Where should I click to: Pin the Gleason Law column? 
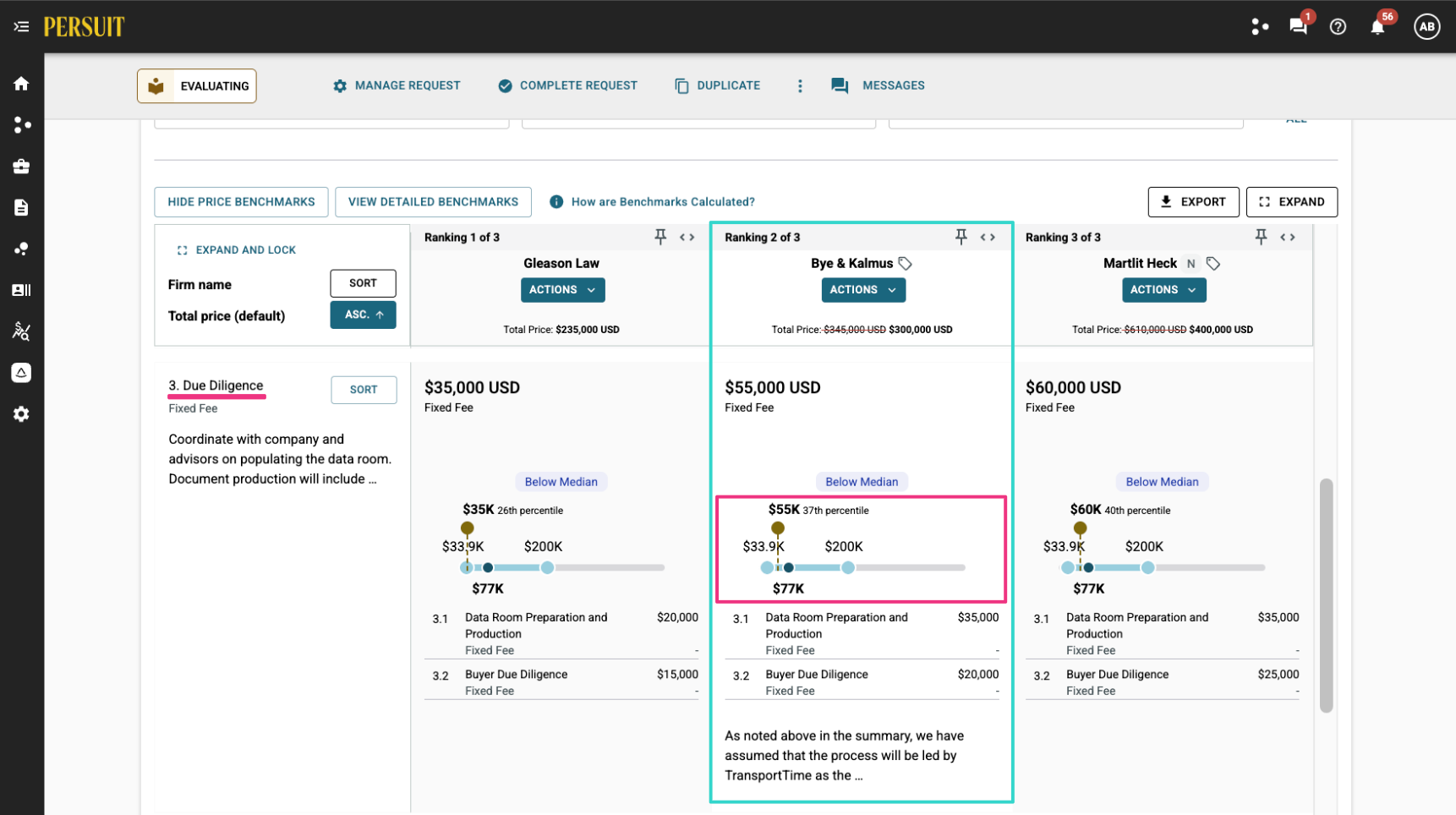coord(660,237)
